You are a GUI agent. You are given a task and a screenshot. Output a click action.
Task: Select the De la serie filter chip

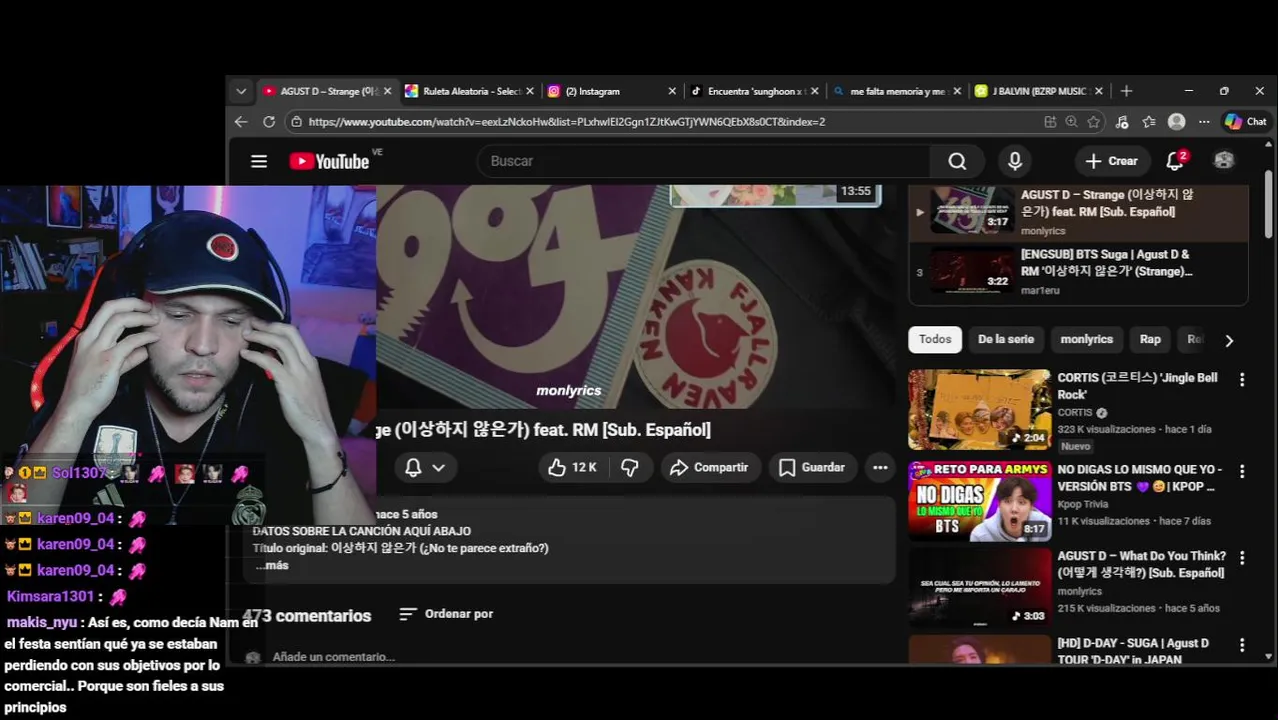[1006, 339]
